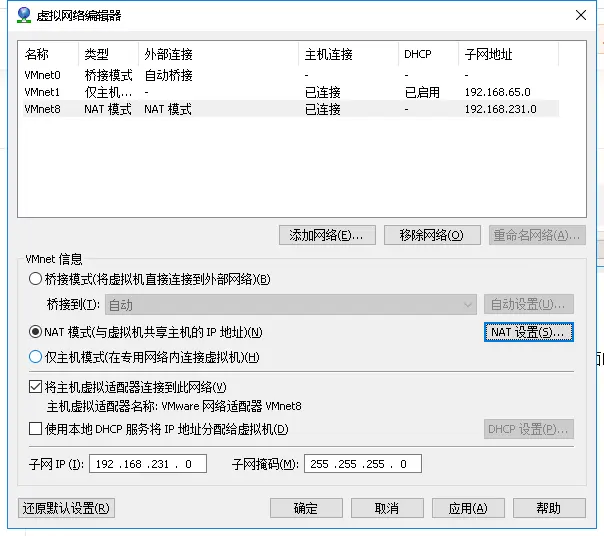This screenshot has height=536, width=604.
Task: Select NAT 模式 radio button
Action: tap(35, 332)
